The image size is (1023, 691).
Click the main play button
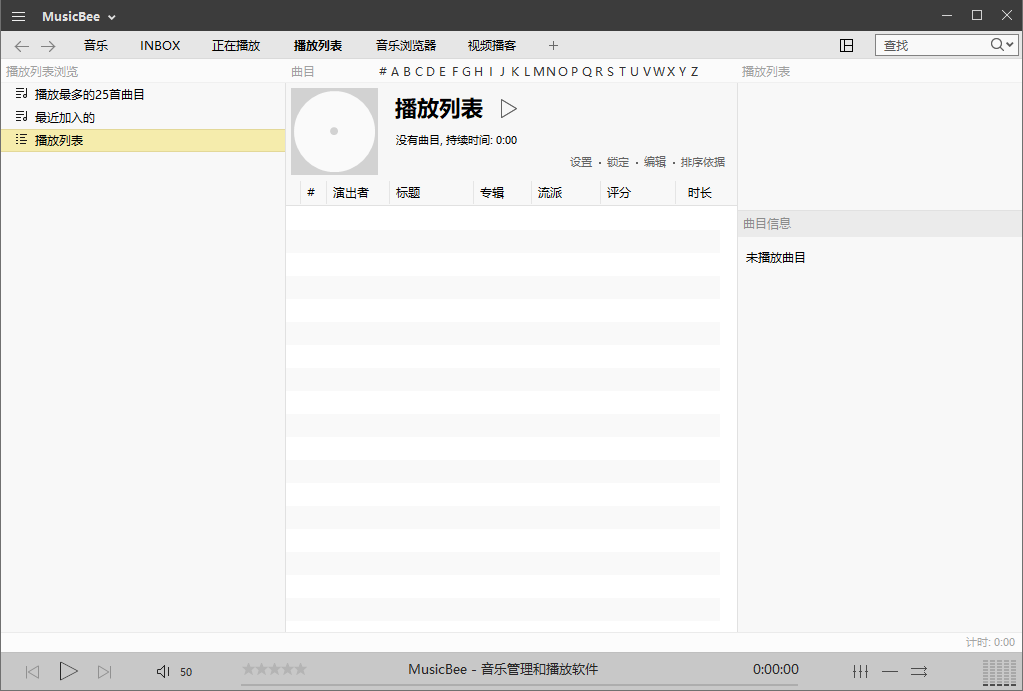[69, 671]
